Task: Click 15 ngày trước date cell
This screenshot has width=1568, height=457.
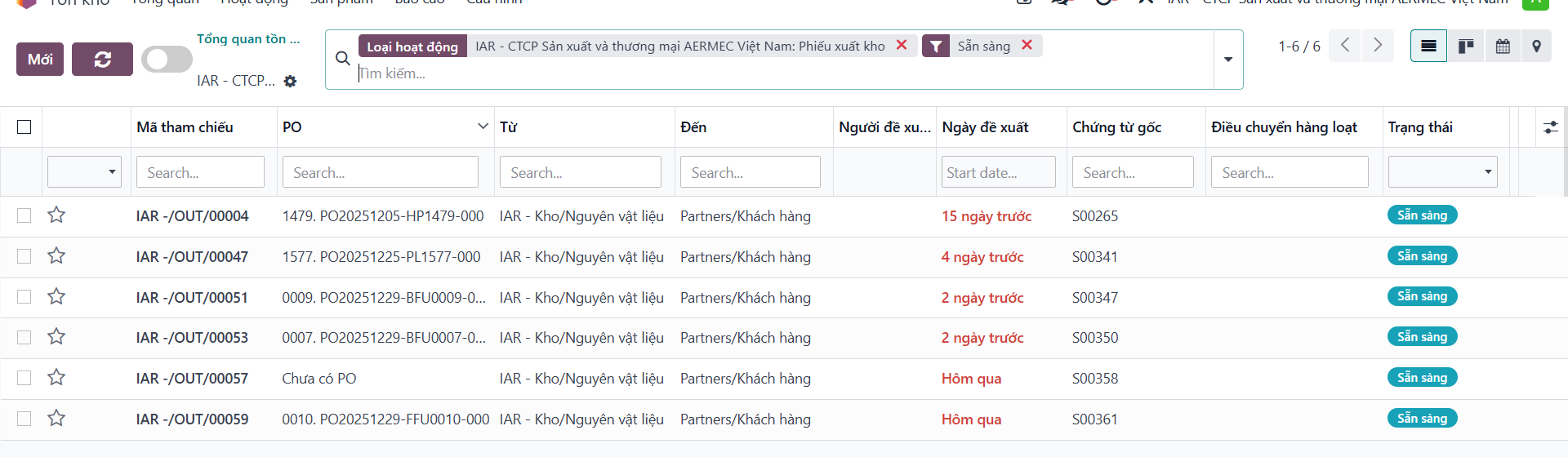Action: 987,216
